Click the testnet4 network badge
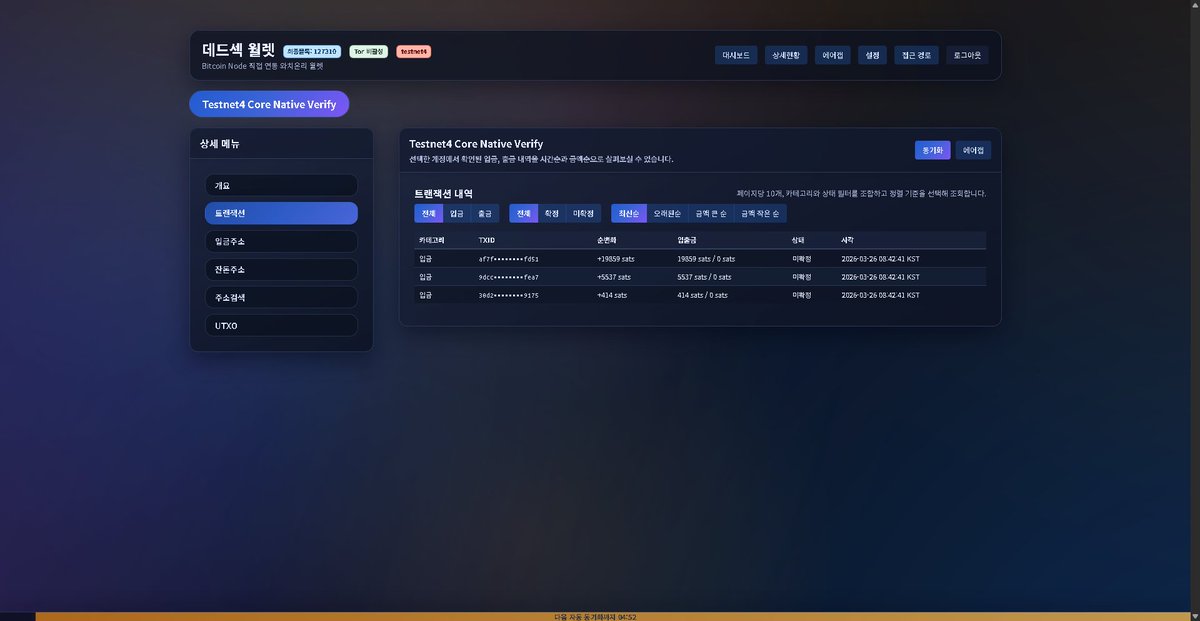Image resolution: width=1200 pixels, height=621 pixels. (x=414, y=51)
